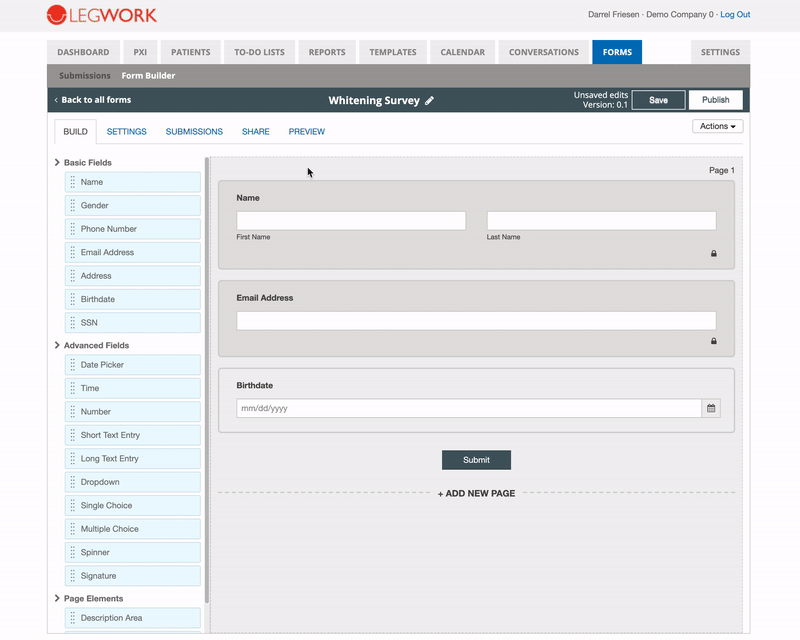
Task: Click the drag handle next to Signature
Action: click(72, 576)
